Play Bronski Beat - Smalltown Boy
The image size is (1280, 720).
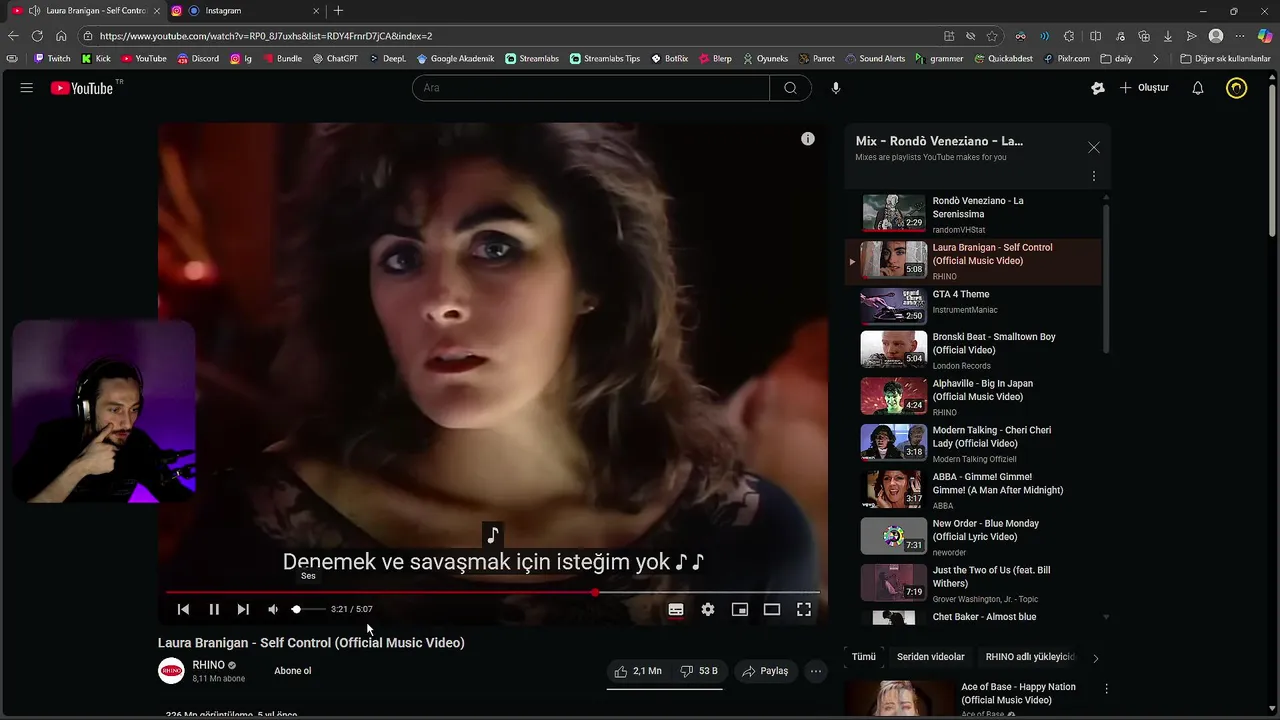[973, 350]
